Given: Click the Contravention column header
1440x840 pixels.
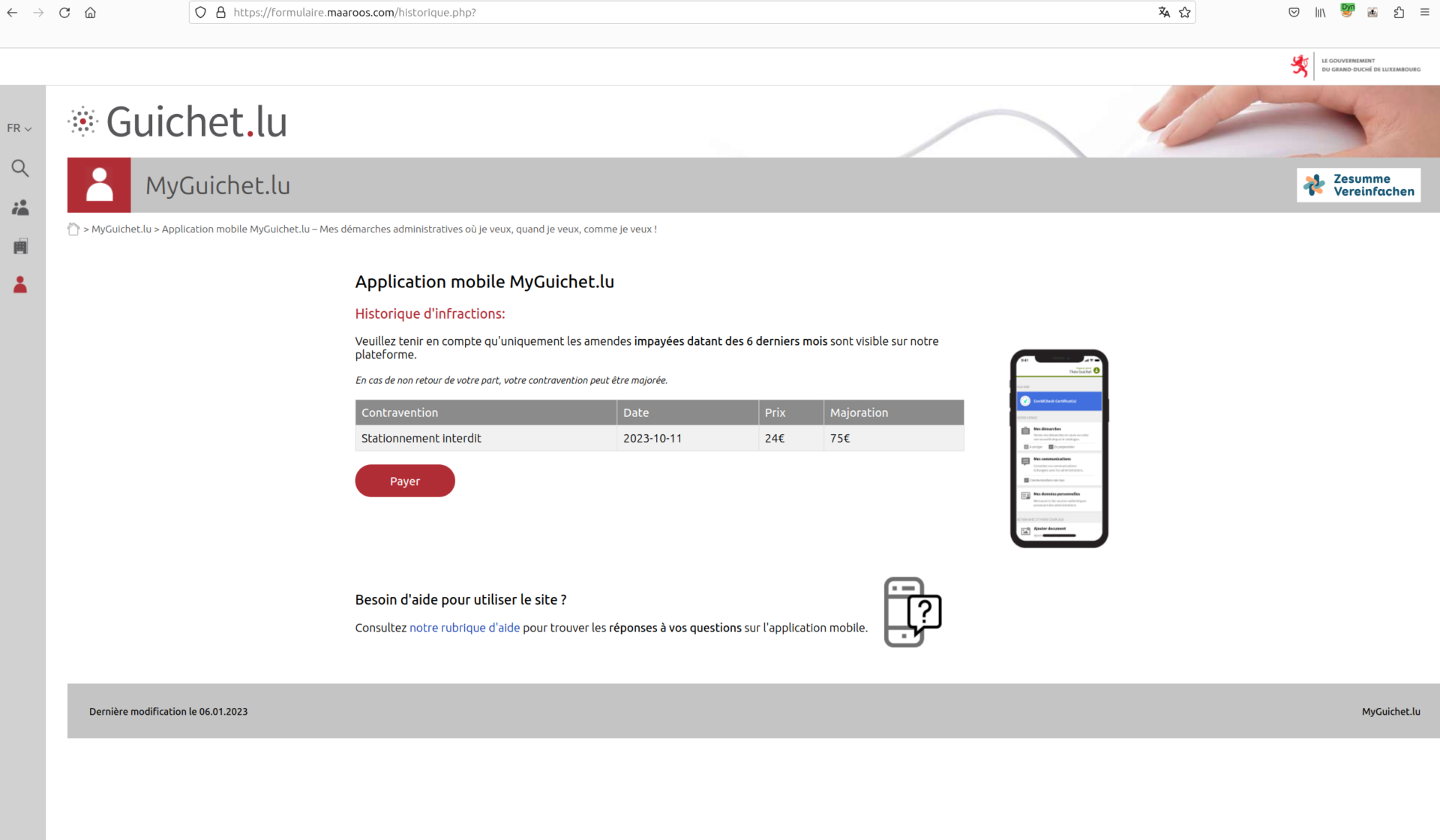Looking at the screenshot, I should (x=486, y=412).
